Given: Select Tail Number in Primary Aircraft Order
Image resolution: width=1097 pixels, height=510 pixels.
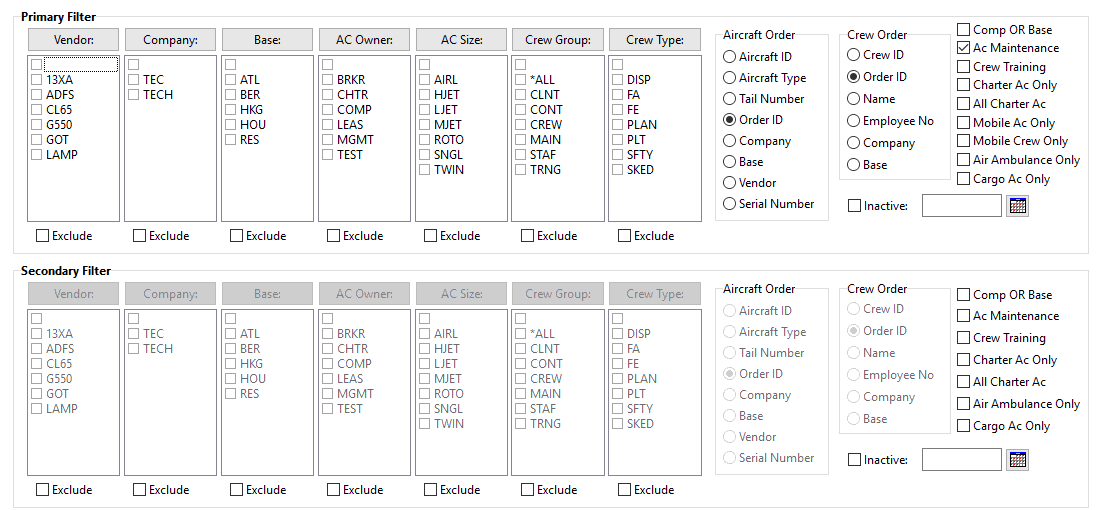Looking at the screenshot, I should coord(730,99).
